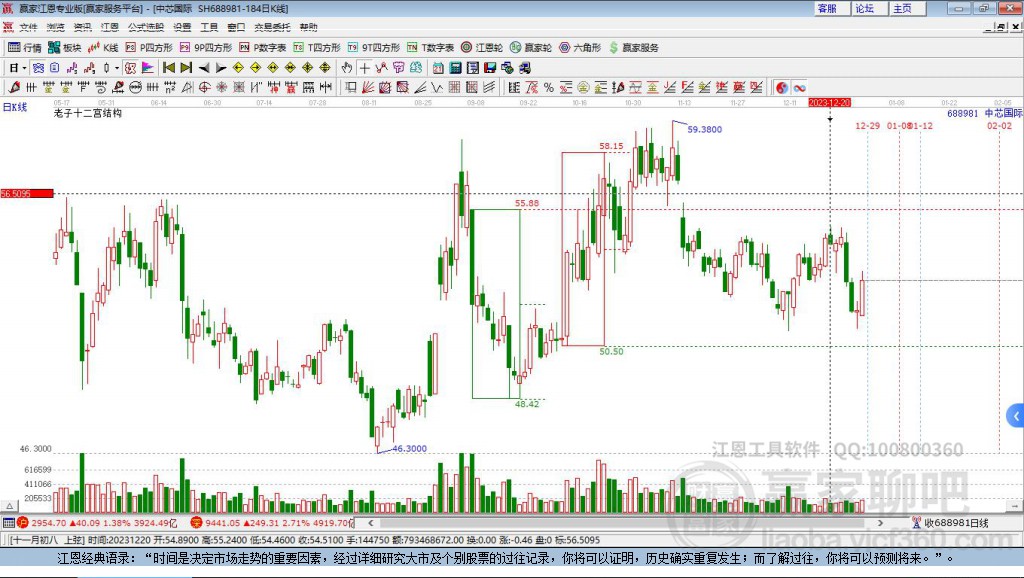Open the 公式选股 menu
The image size is (1024, 578).
[146, 27]
